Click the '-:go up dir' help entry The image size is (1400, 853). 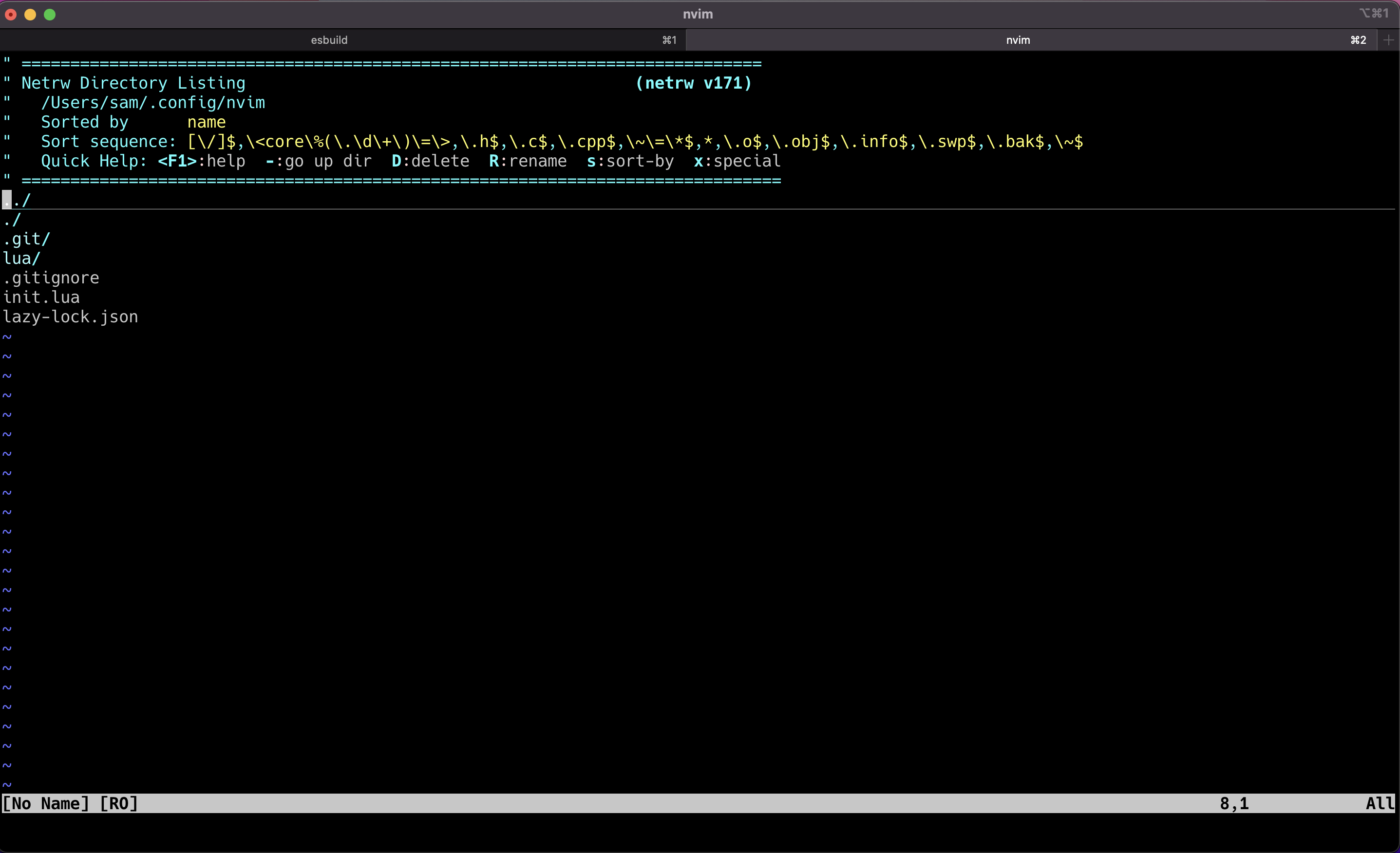click(x=319, y=161)
